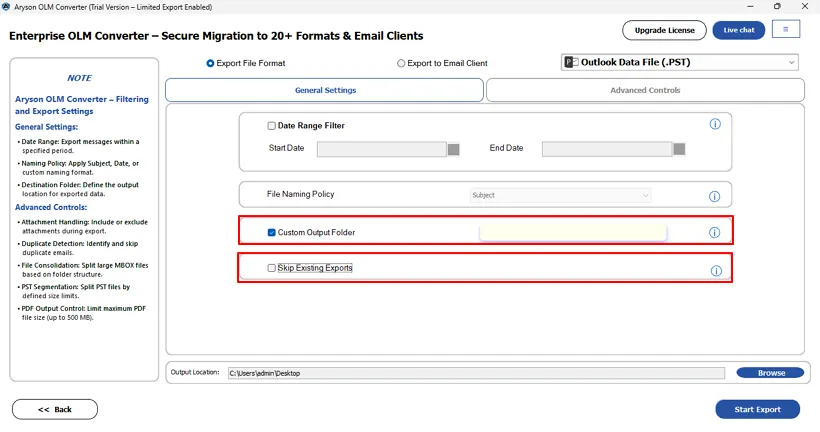
Task: Click the PST file icon in format selector
Action: pos(572,63)
